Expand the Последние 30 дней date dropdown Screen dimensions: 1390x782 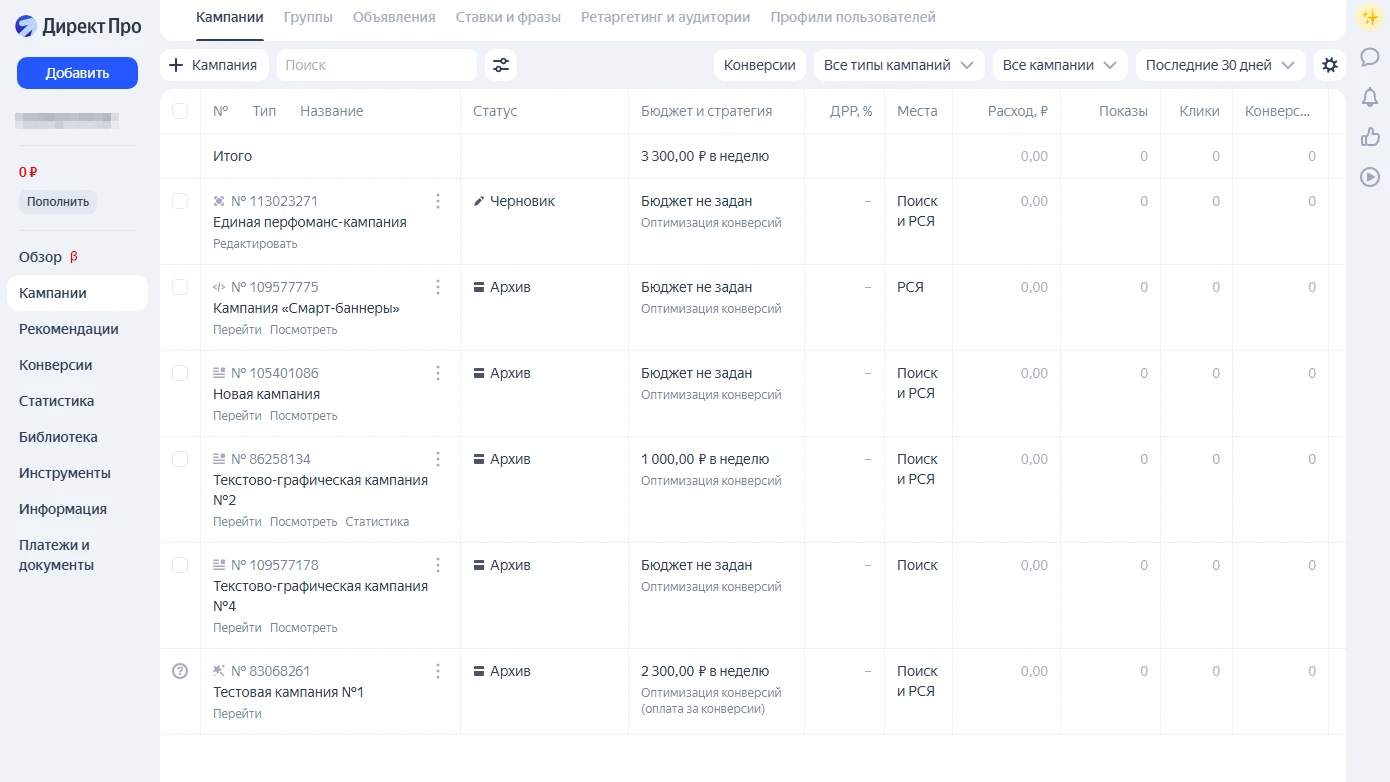coord(1219,65)
